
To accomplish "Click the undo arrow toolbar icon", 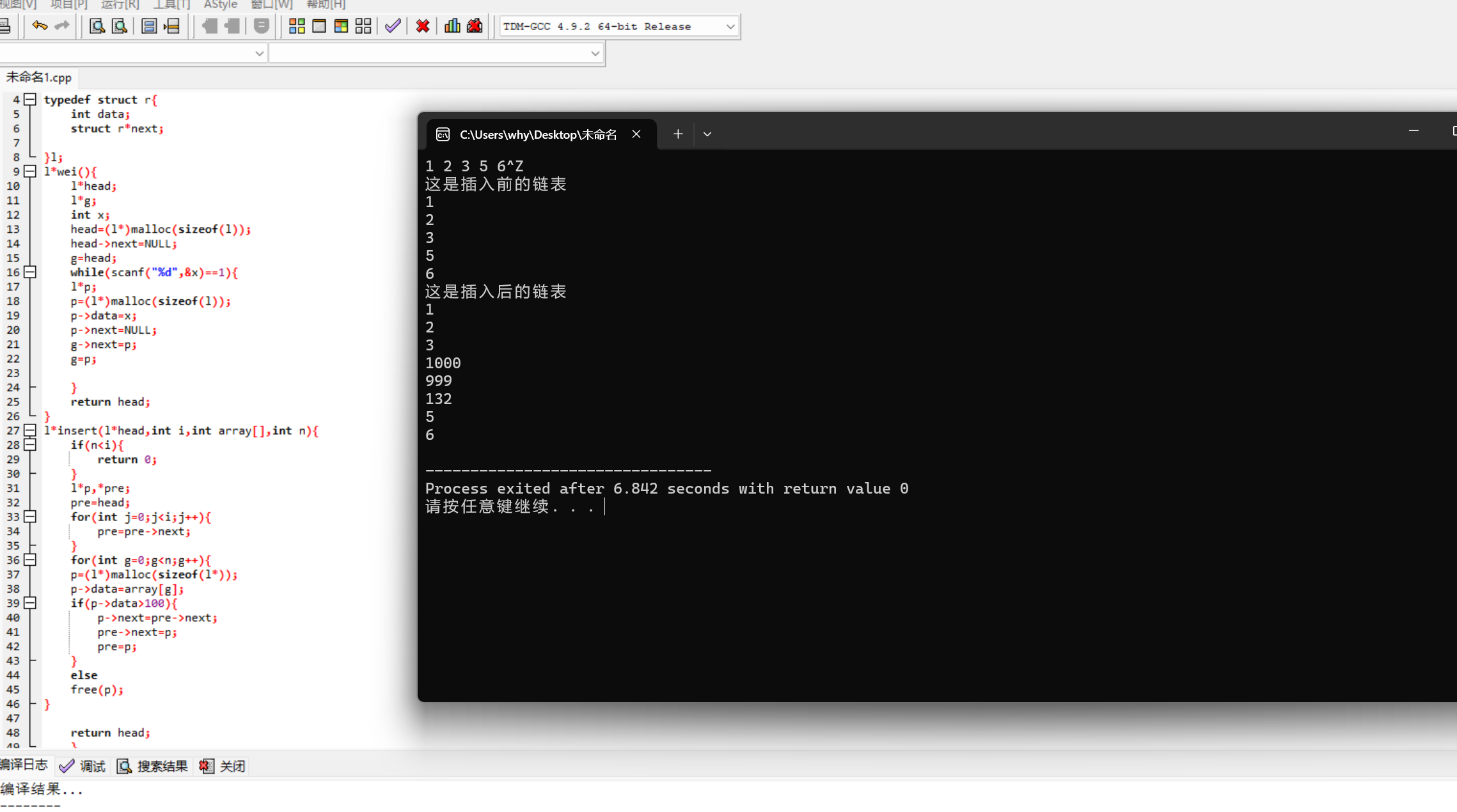I will tap(40, 26).
